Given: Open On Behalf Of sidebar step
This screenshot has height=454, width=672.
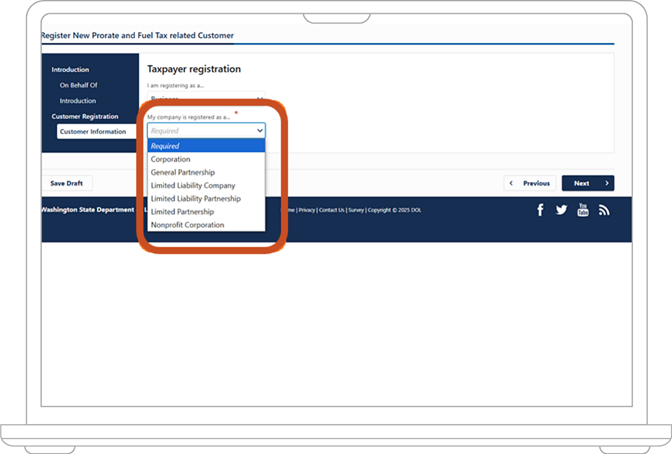Looking at the screenshot, I should coord(78,85).
